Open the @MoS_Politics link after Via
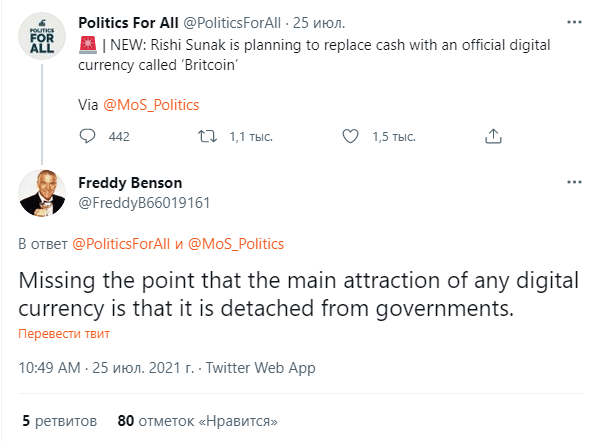The image size is (600, 441). [151, 105]
